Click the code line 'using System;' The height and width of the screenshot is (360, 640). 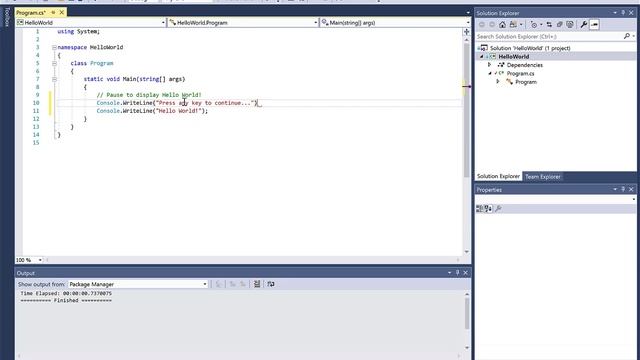pyautogui.click(x=78, y=31)
